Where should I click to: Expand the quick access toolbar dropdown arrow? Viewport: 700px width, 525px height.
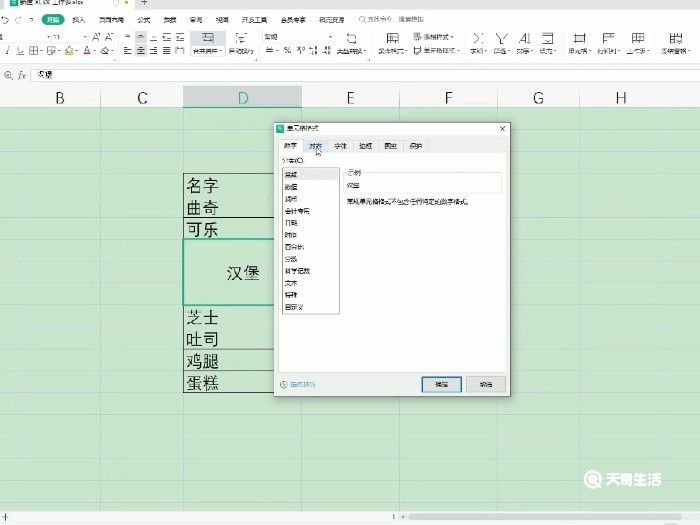point(31,20)
